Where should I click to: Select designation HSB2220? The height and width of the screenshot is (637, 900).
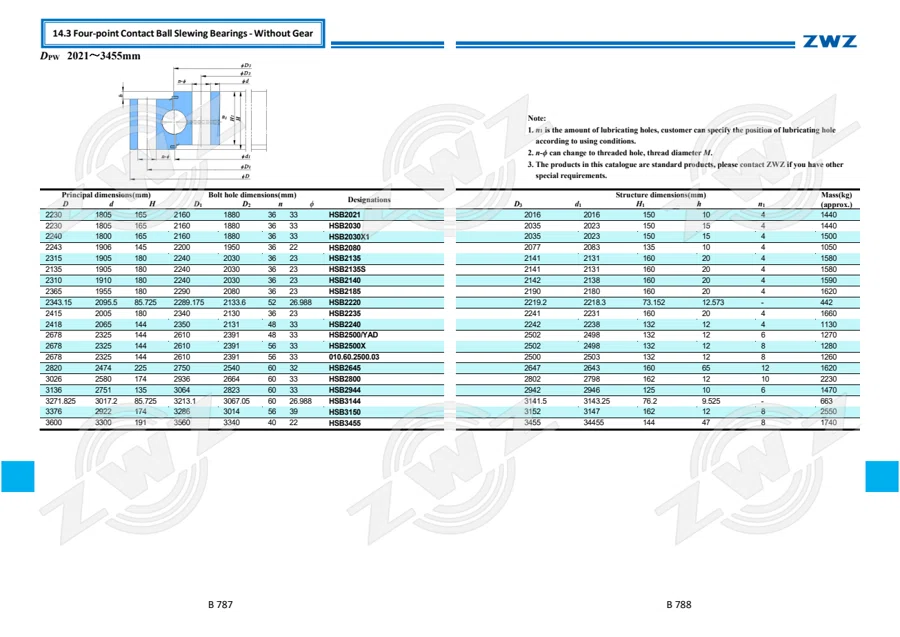(x=344, y=302)
